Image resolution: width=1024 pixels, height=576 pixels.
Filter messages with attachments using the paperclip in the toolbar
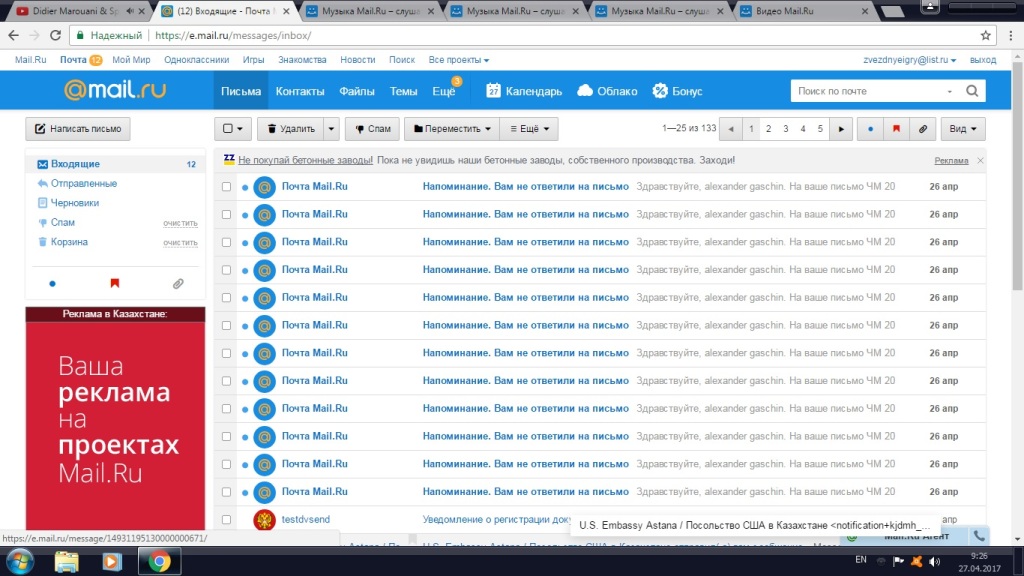coord(923,129)
